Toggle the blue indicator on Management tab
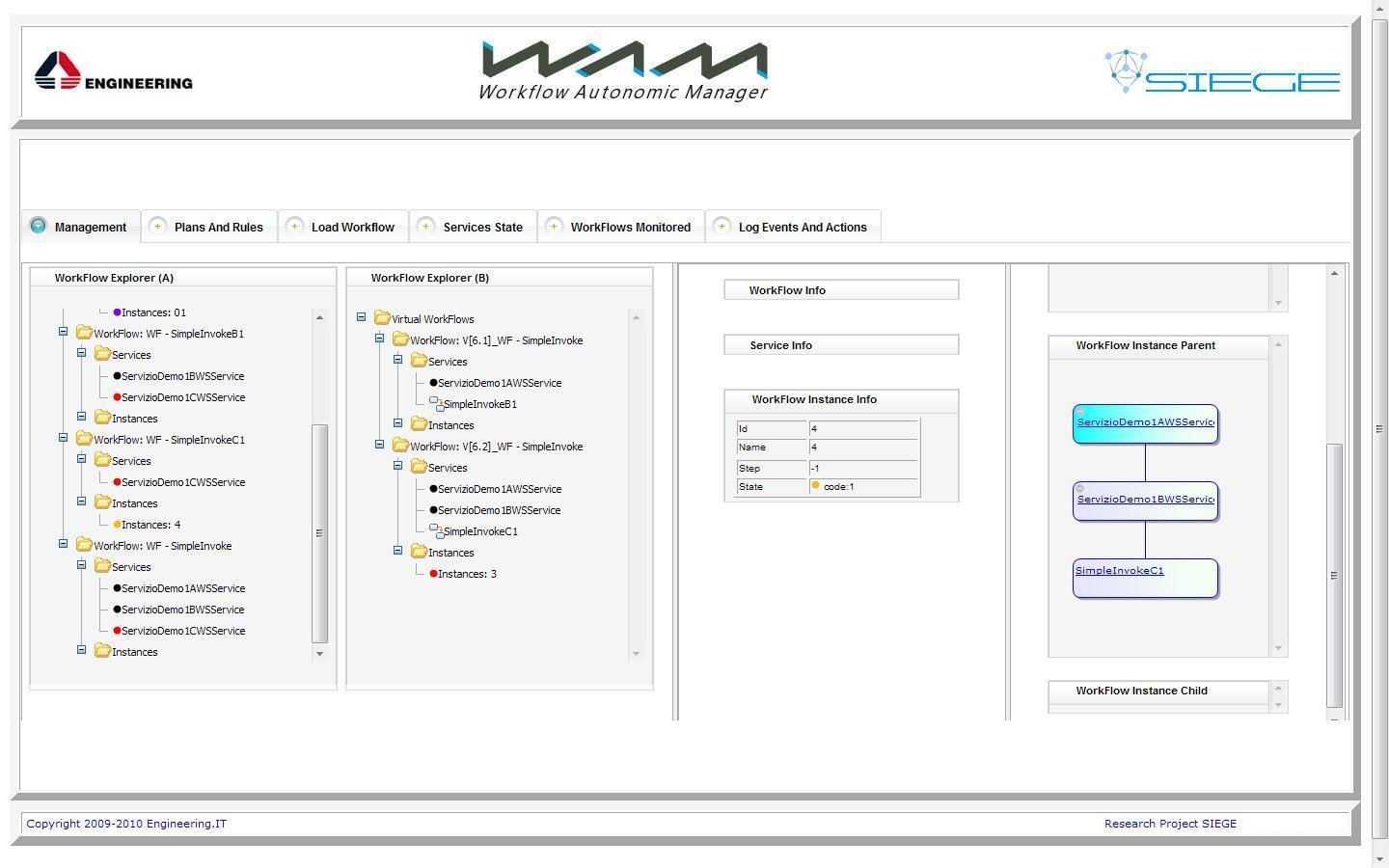Image resolution: width=1389 pixels, height=868 pixels. [x=38, y=226]
